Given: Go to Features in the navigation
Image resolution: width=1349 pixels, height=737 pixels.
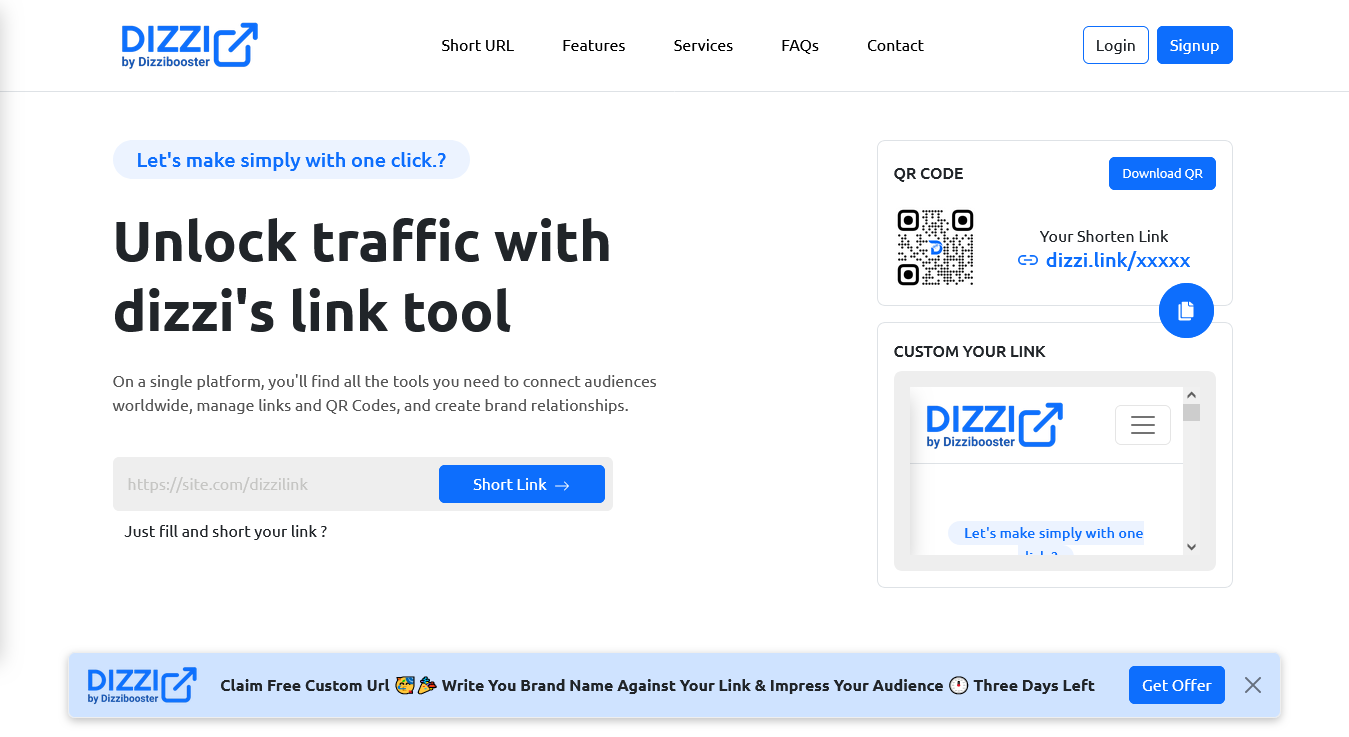Looking at the screenshot, I should click(593, 45).
